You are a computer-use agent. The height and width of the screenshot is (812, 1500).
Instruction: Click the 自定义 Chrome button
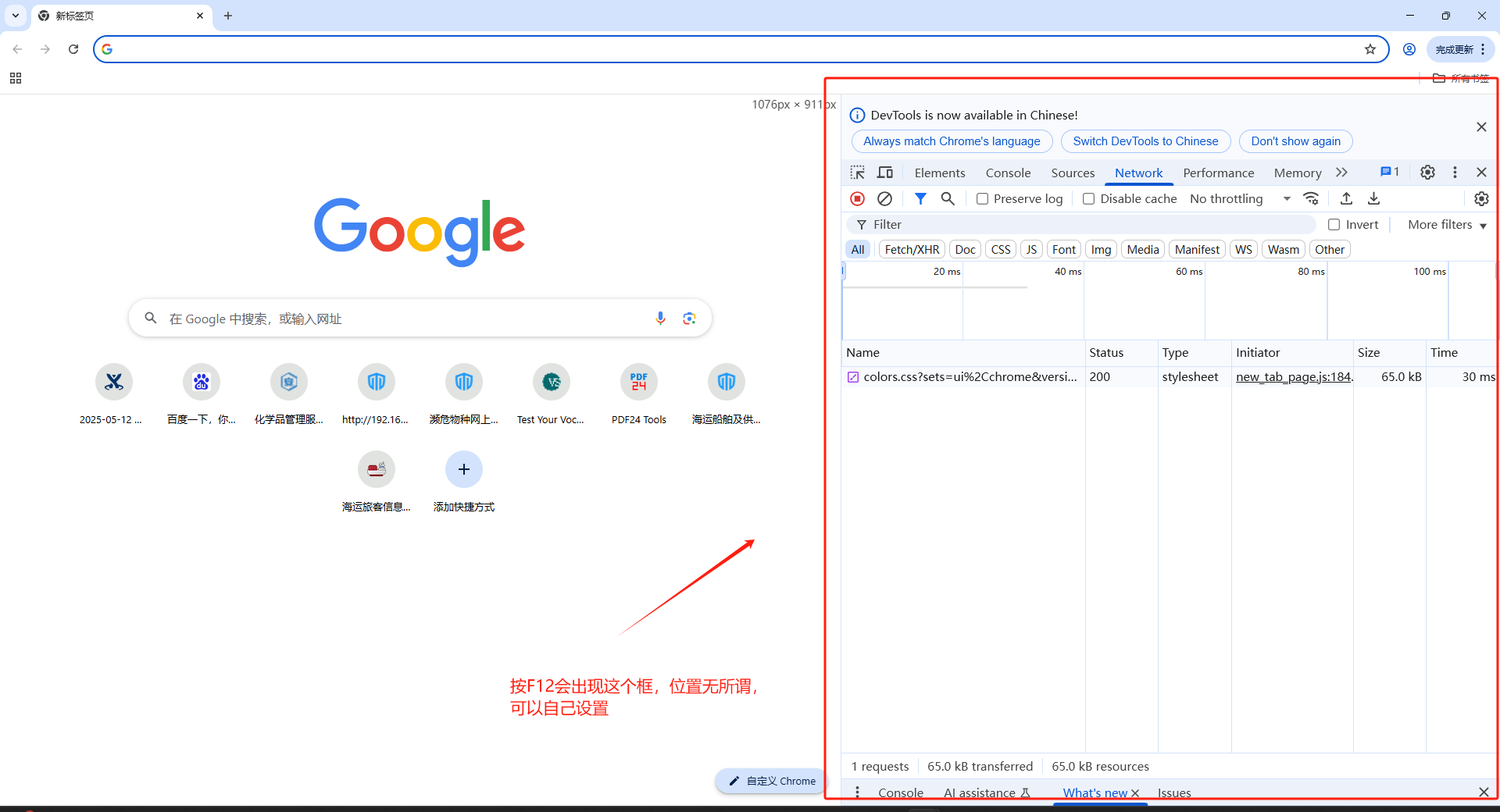tap(772, 781)
